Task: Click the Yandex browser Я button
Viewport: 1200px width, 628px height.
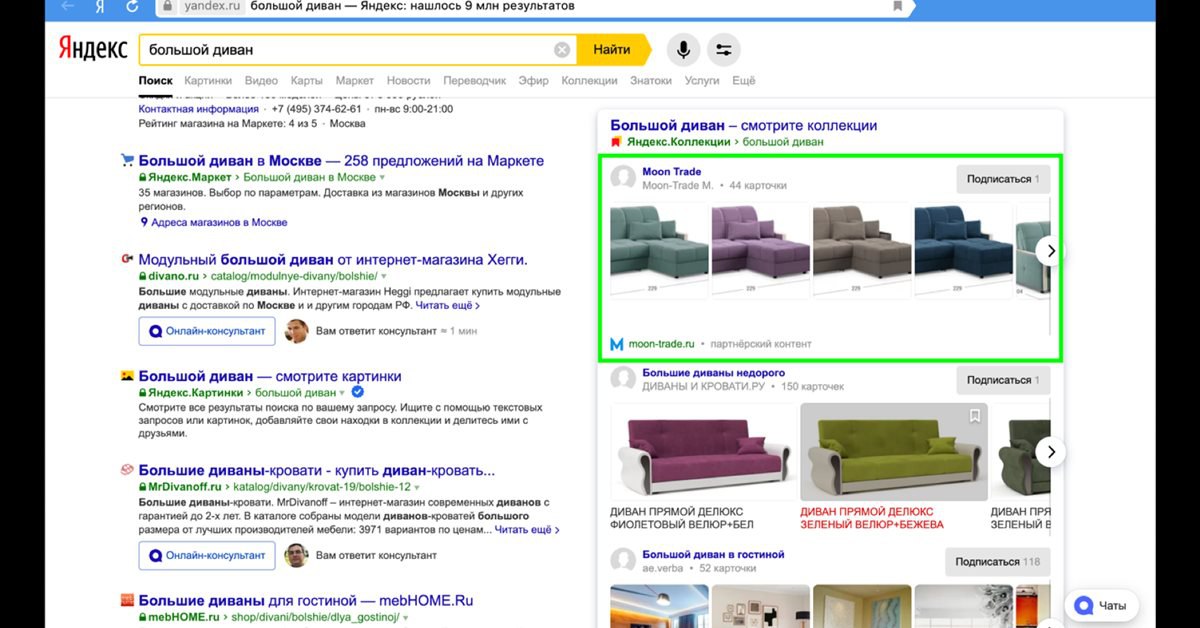Action: (99, 6)
